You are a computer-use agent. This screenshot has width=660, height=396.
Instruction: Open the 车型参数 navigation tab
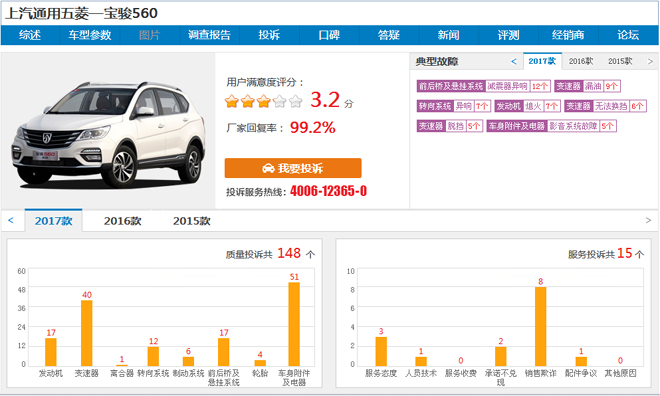coord(90,35)
